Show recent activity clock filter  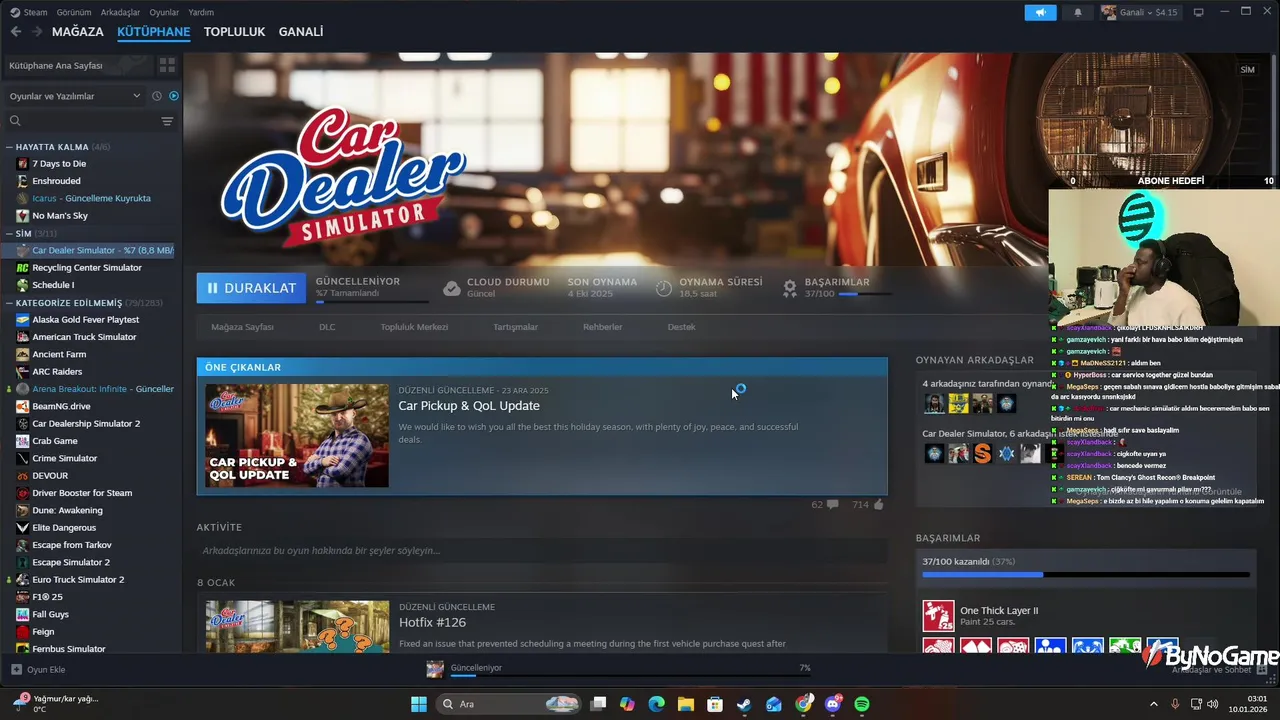157,96
